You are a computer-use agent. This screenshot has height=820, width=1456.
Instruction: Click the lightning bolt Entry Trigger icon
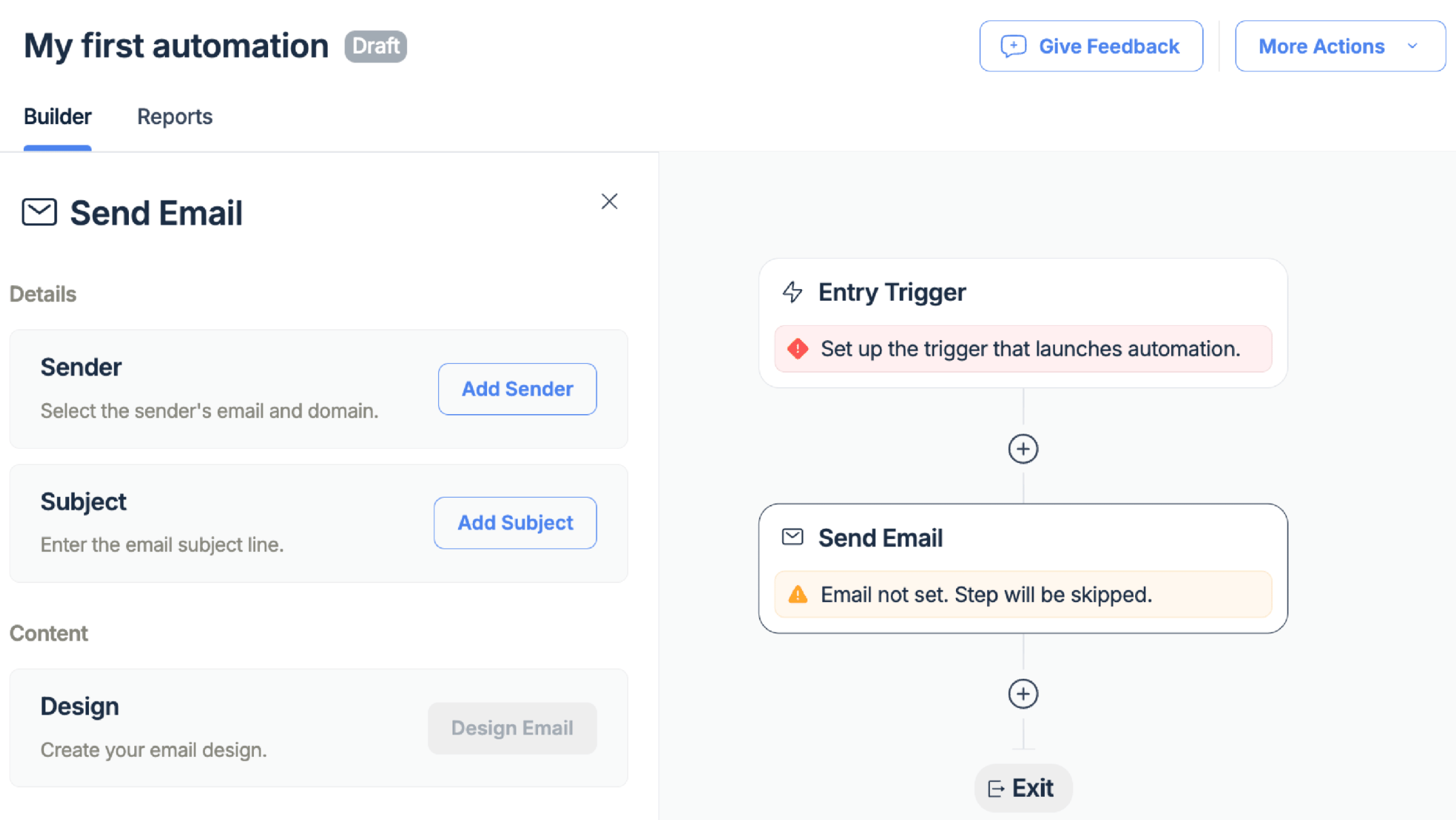pyautogui.click(x=792, y=292)
